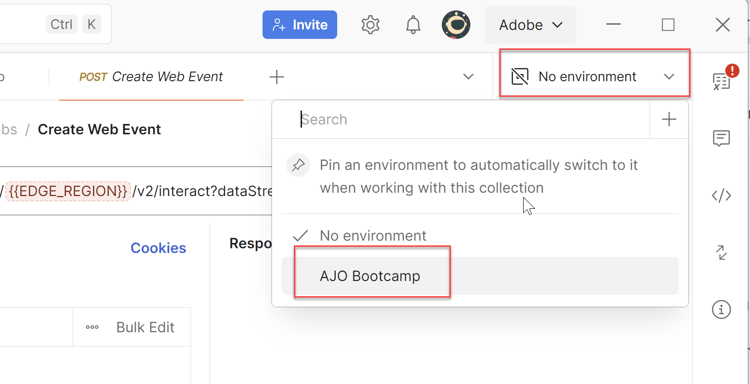Click the {{EDGE_REGION}} variable in URL
The height and width of the screenshot is (384, 750).
[67, 191]
